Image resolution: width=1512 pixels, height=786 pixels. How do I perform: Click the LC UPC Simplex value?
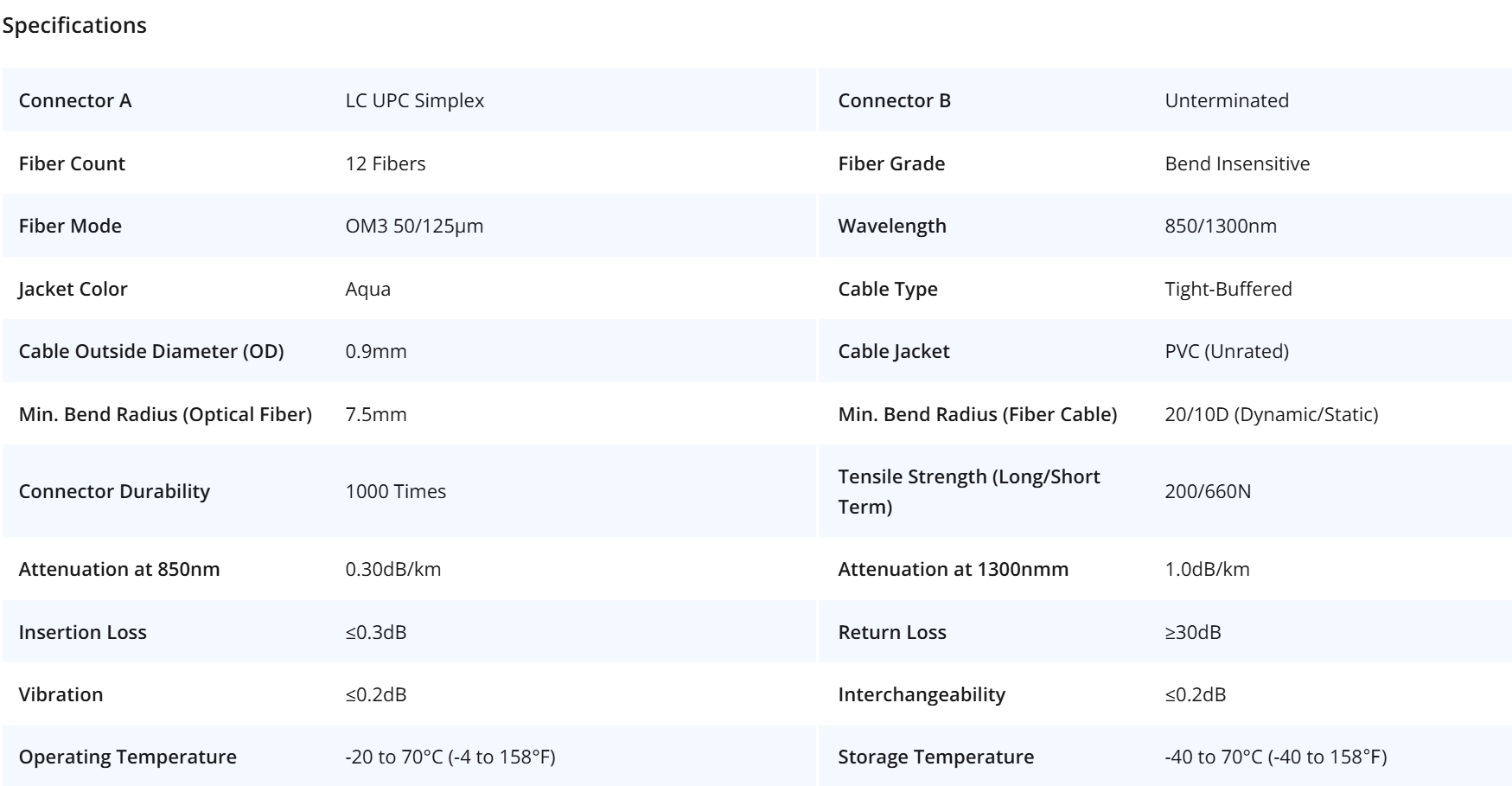click(x=415, y=100)
